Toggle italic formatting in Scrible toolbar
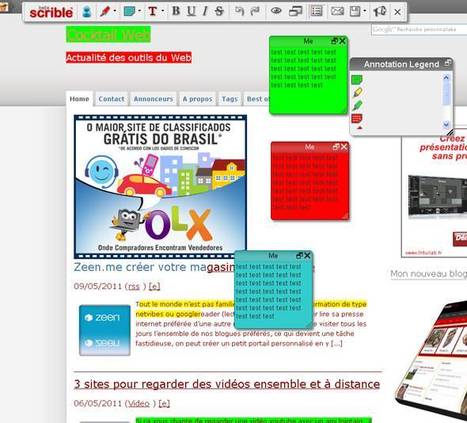Screen dimensions: 467x423 (205, 11)
